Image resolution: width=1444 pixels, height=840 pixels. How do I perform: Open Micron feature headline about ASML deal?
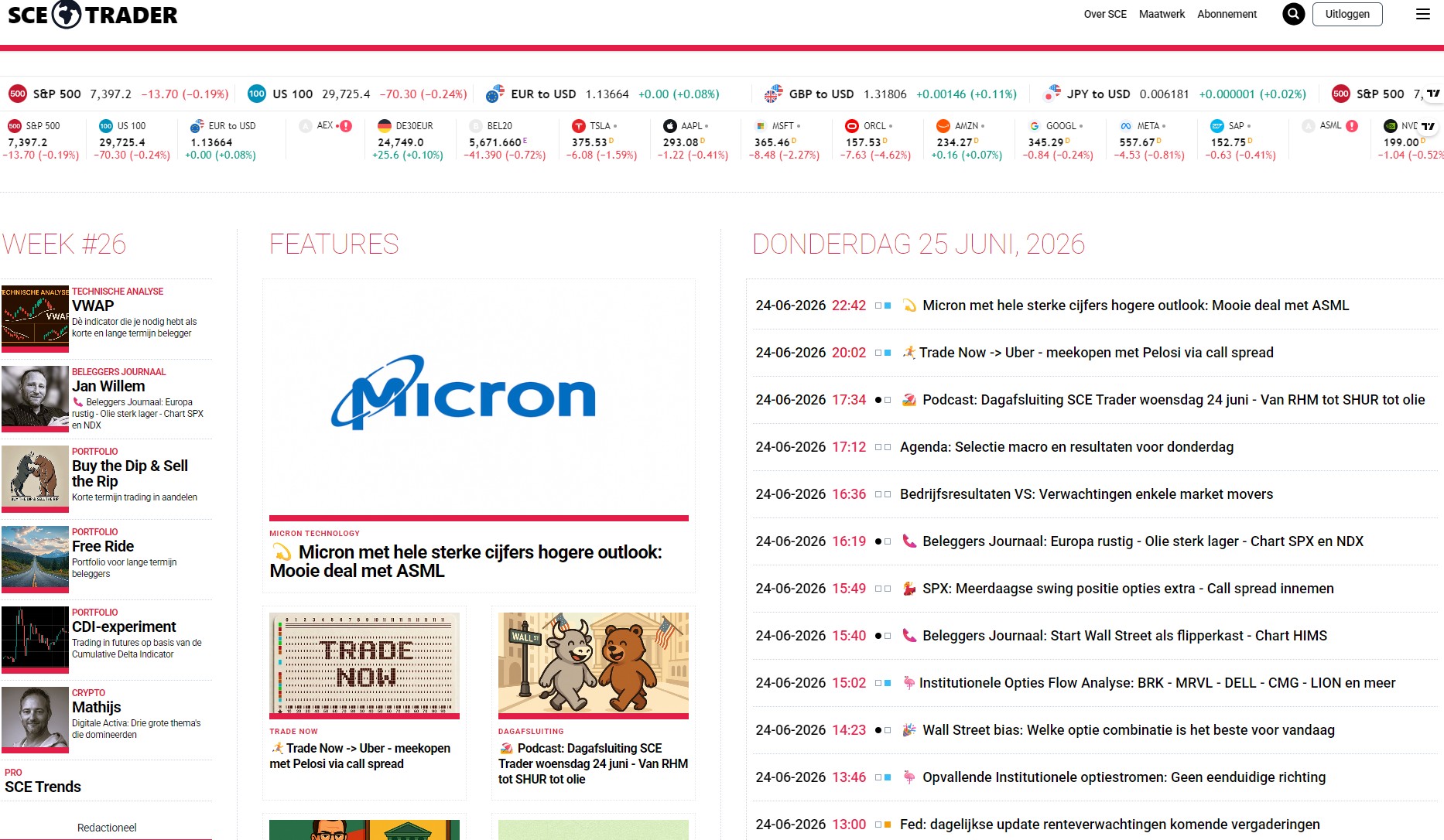(x=466, y=562)
